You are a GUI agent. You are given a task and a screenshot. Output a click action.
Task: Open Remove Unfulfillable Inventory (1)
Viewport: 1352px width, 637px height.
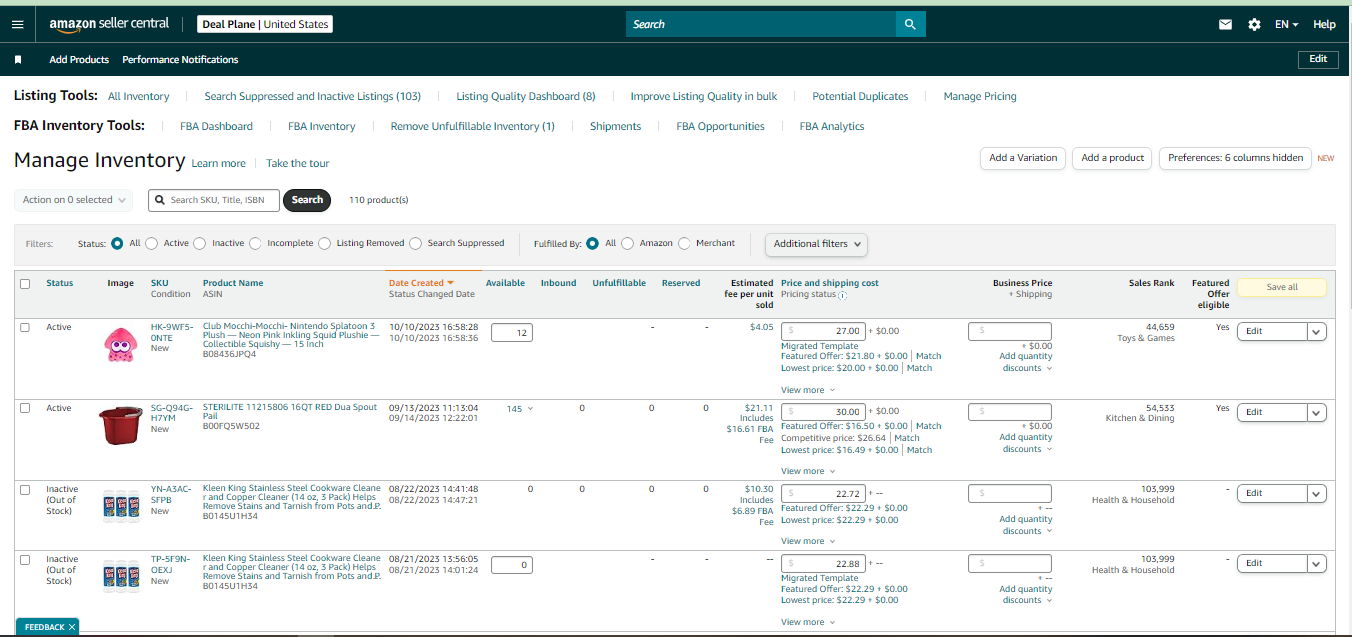coord(472,126)
